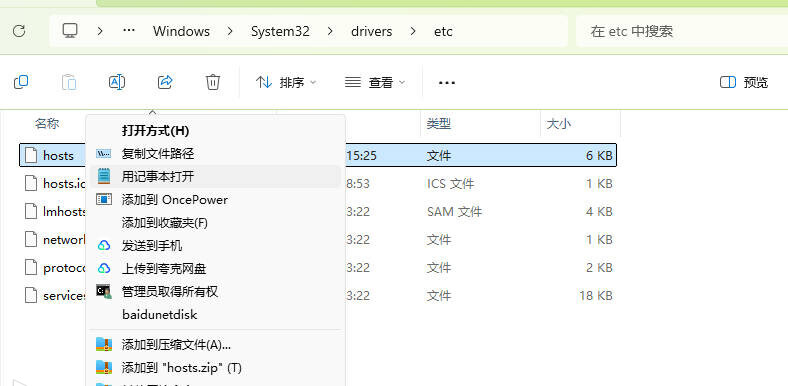
Task: Click the notepad icon beside 用记事本打开
Action: (x=104, y=176)
